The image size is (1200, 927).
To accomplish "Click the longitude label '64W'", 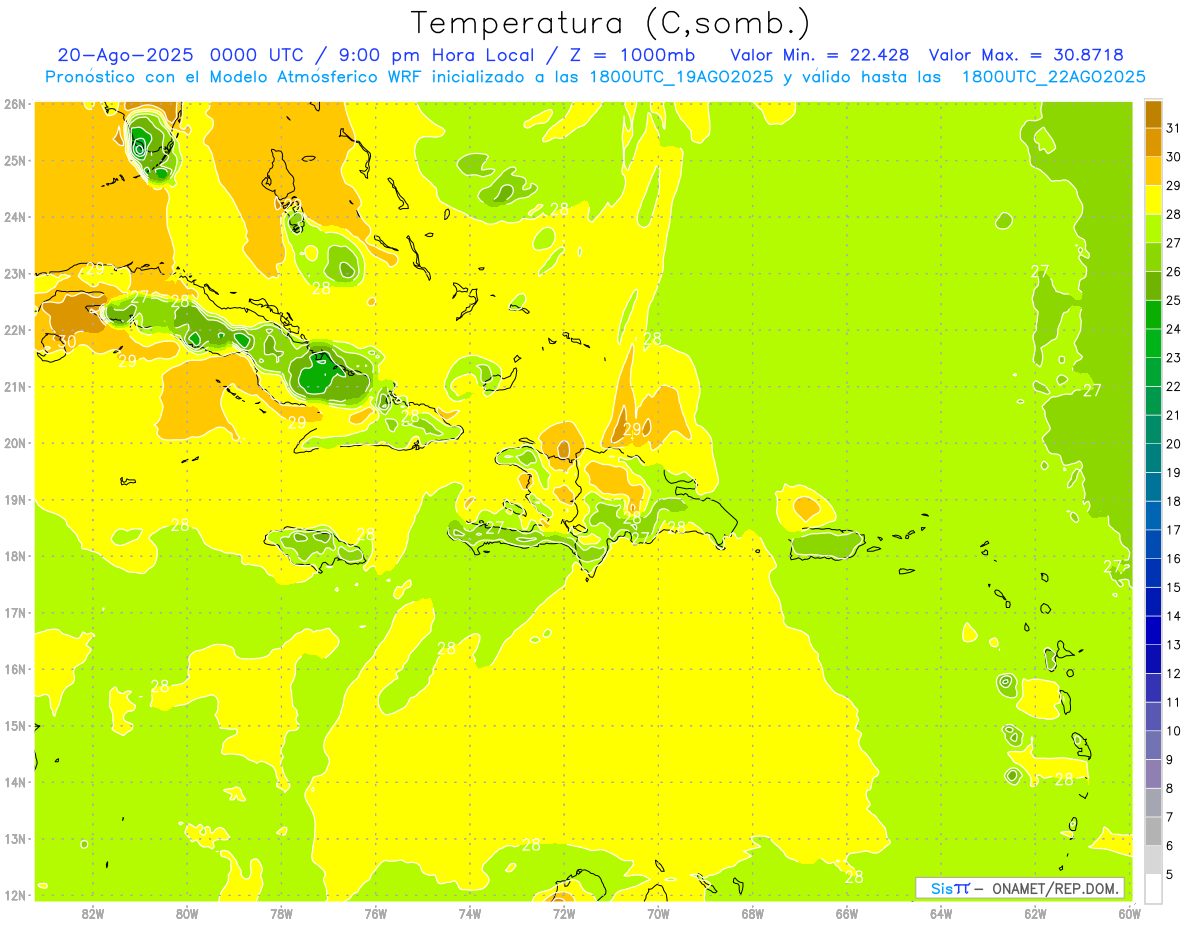I will (941, 913).
